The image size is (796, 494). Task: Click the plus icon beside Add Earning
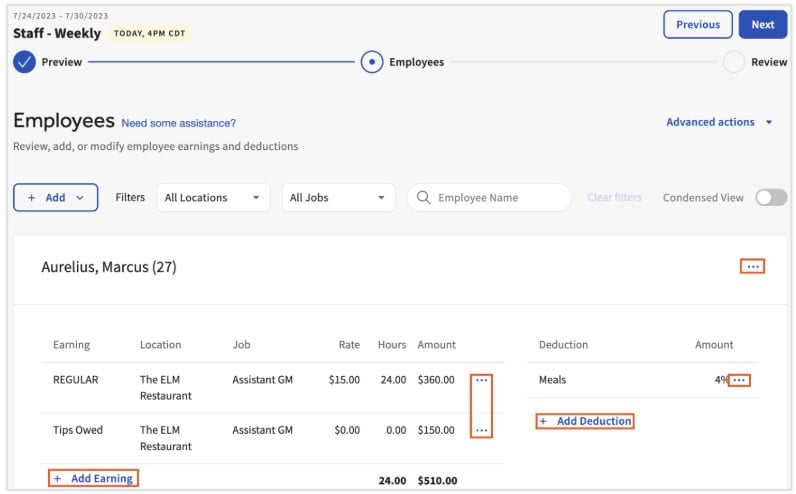click(58, 479)
